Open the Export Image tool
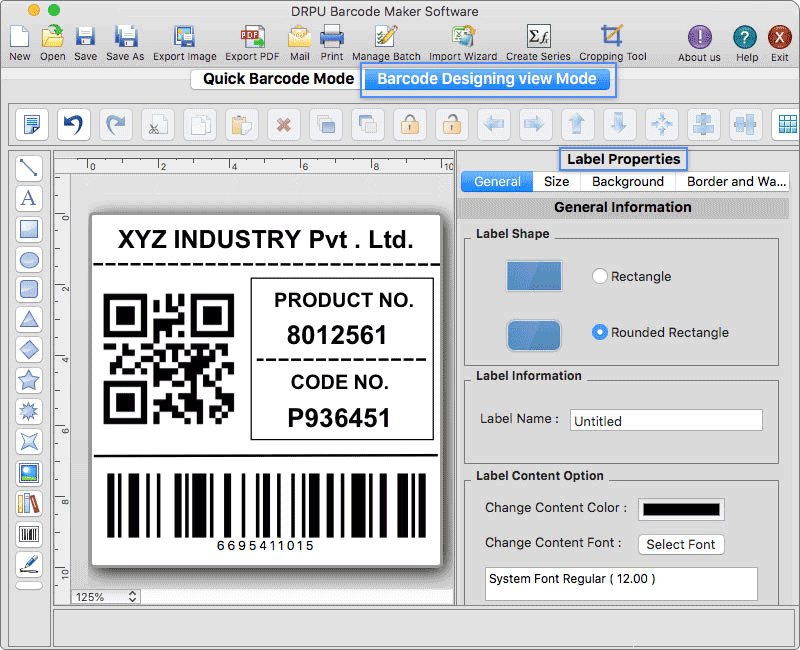This screenshot has width=800, height=650. pos(185,40)
